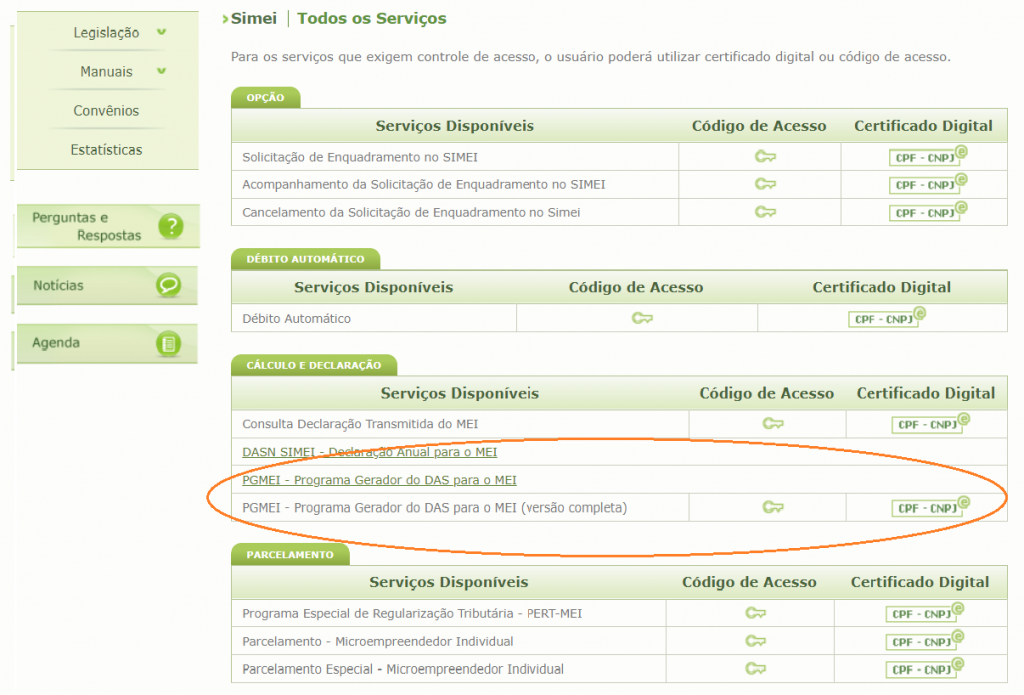Open the Notícias sidebar button
Screen dimensions: 1024x695
pyautogui.click(x=108, y=285)
